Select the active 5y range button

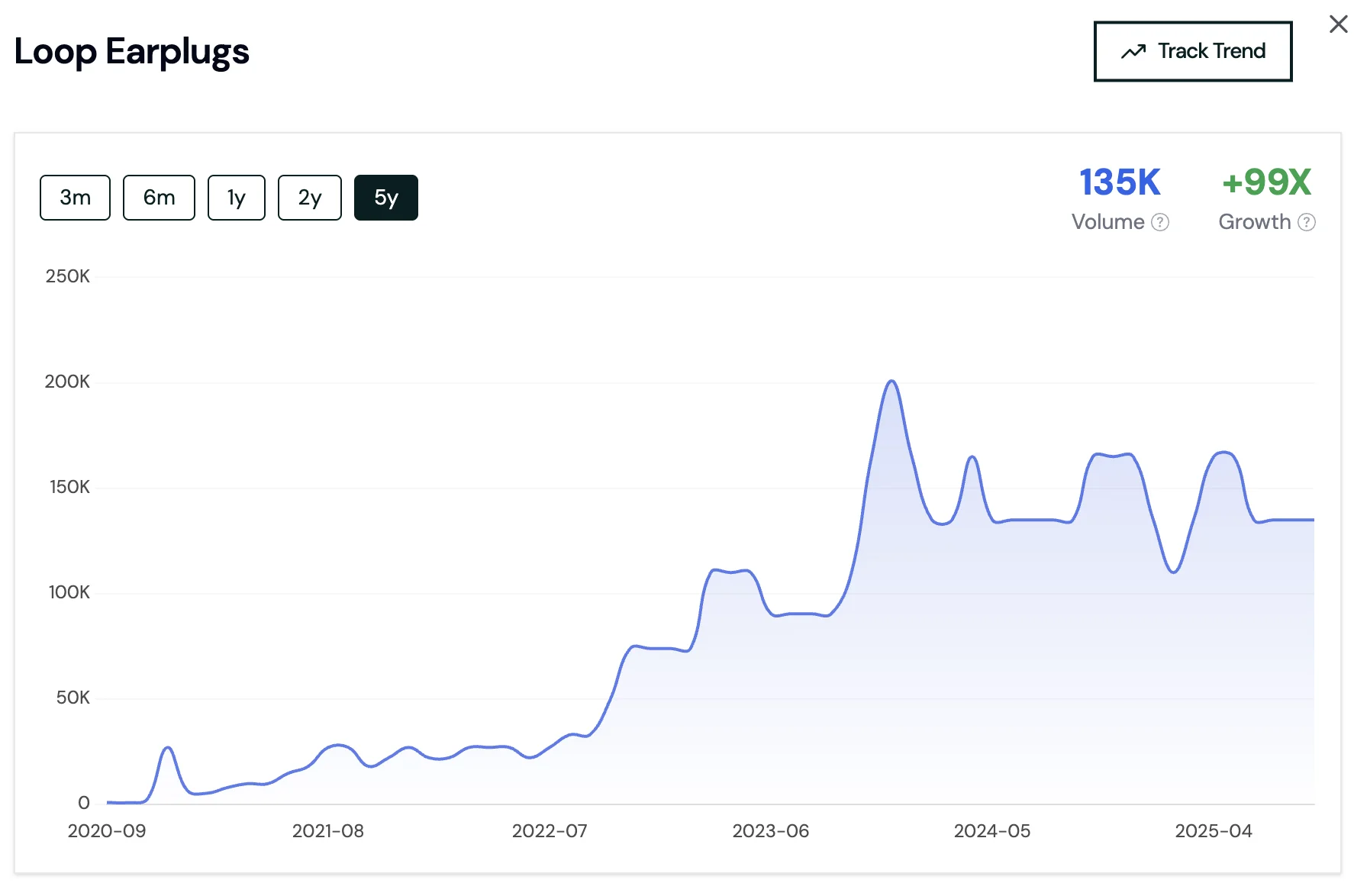(x=385, y=198)
